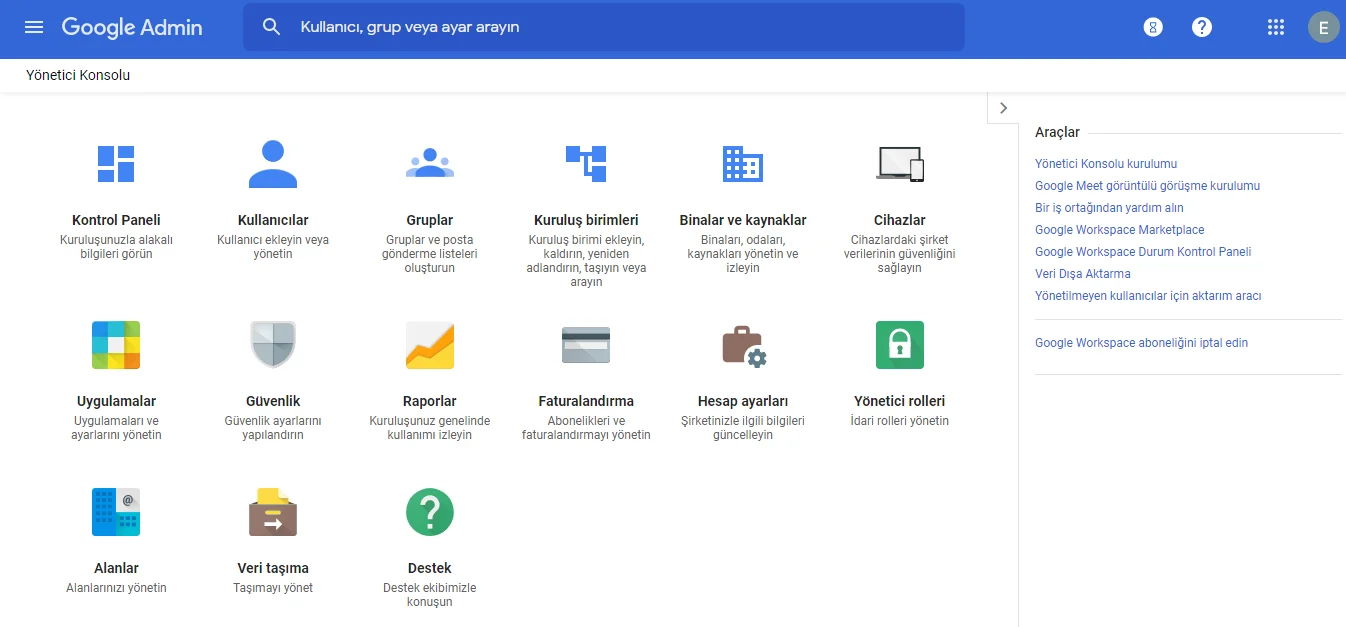Click the Faturalandırma title text

[586, 401]
